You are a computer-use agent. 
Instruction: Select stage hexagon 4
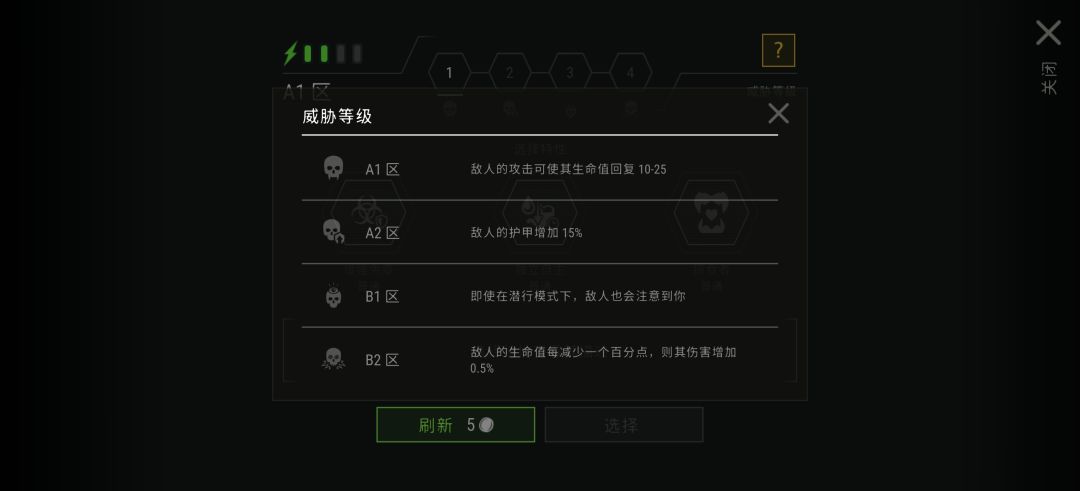pyautogui.click(x=630, y=73)
